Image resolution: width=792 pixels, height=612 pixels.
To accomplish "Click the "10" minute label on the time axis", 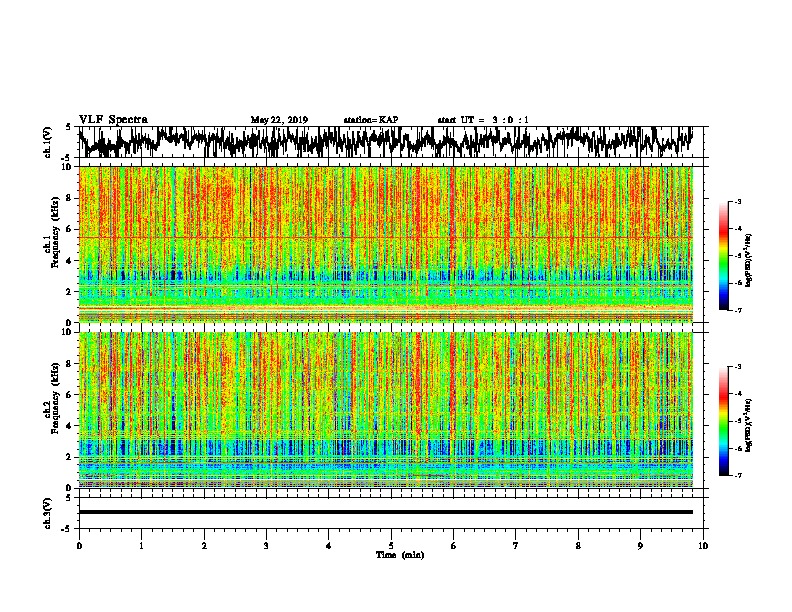I will [x=703, y=546].
